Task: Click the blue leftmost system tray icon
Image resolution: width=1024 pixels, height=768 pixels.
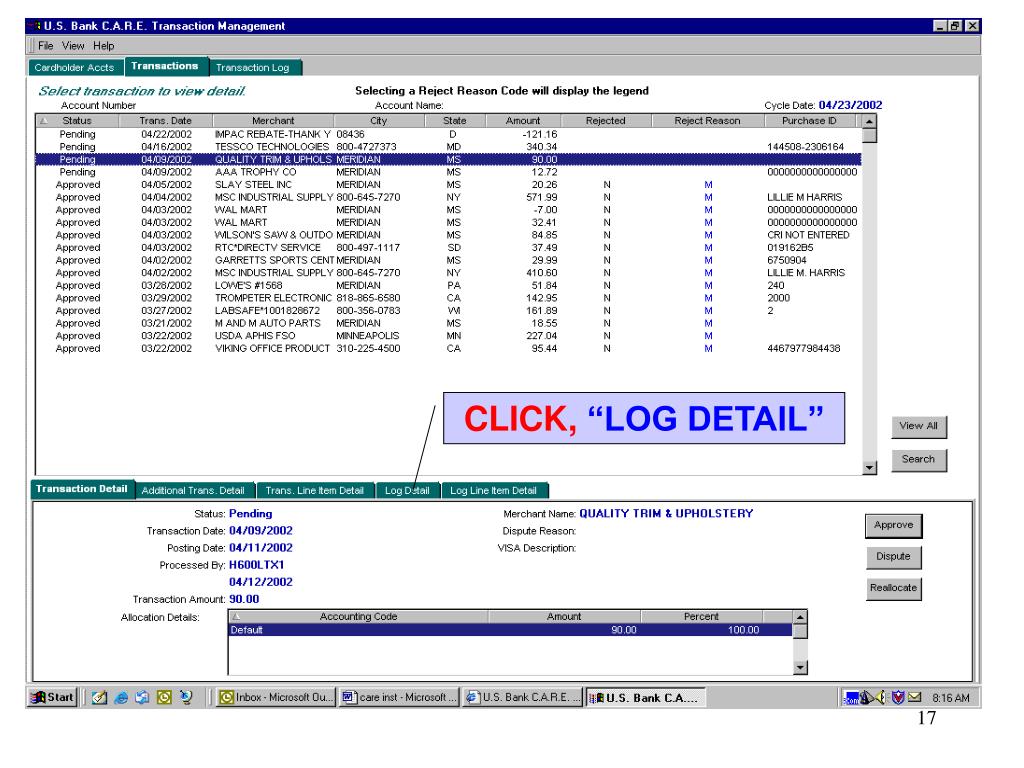Action: coord(852,698)
